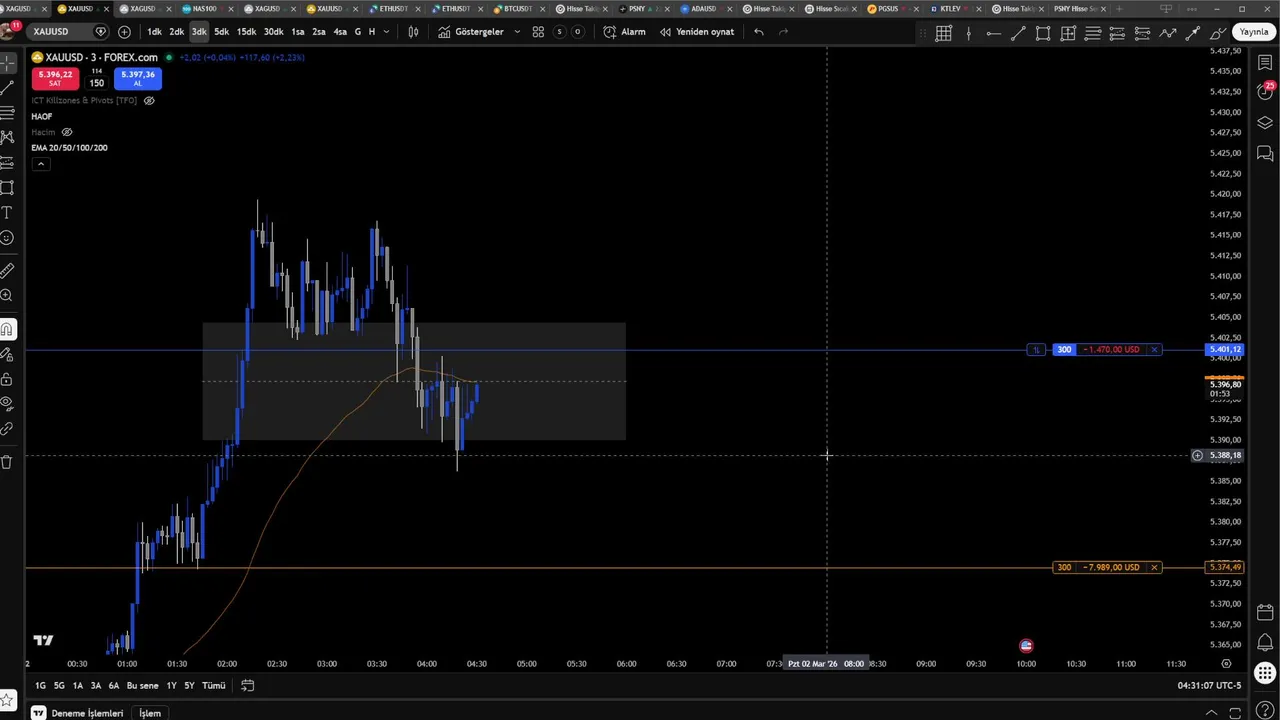Click the undo arrow
Viewport: 1280px width, 720px height.
tap(759, 32)
